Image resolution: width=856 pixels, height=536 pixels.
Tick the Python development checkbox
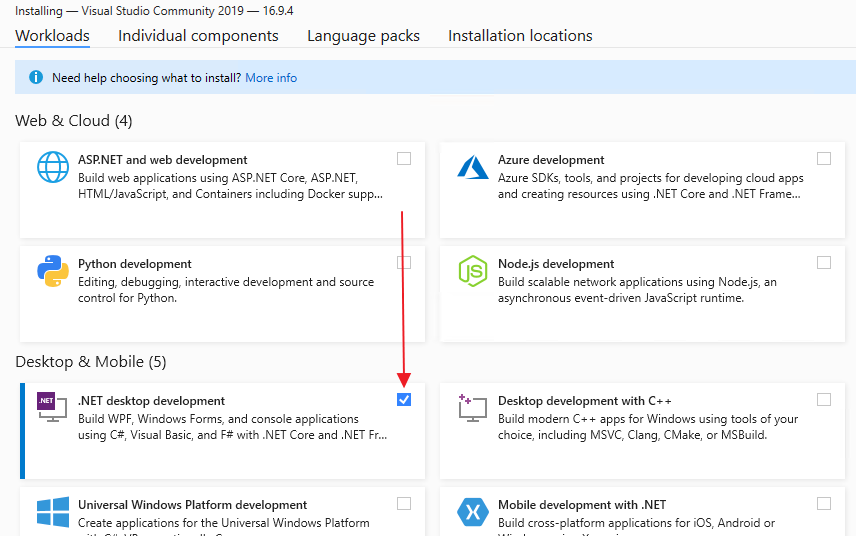pos(404,263)
